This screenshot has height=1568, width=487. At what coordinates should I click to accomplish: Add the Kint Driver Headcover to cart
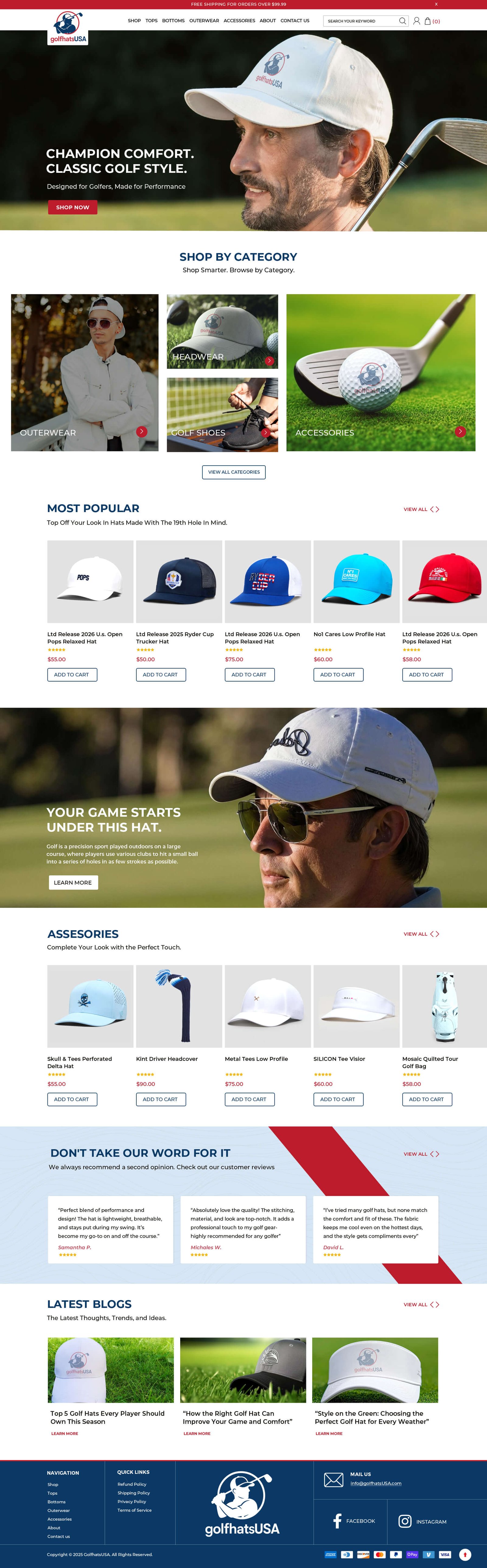[161, 1099]
